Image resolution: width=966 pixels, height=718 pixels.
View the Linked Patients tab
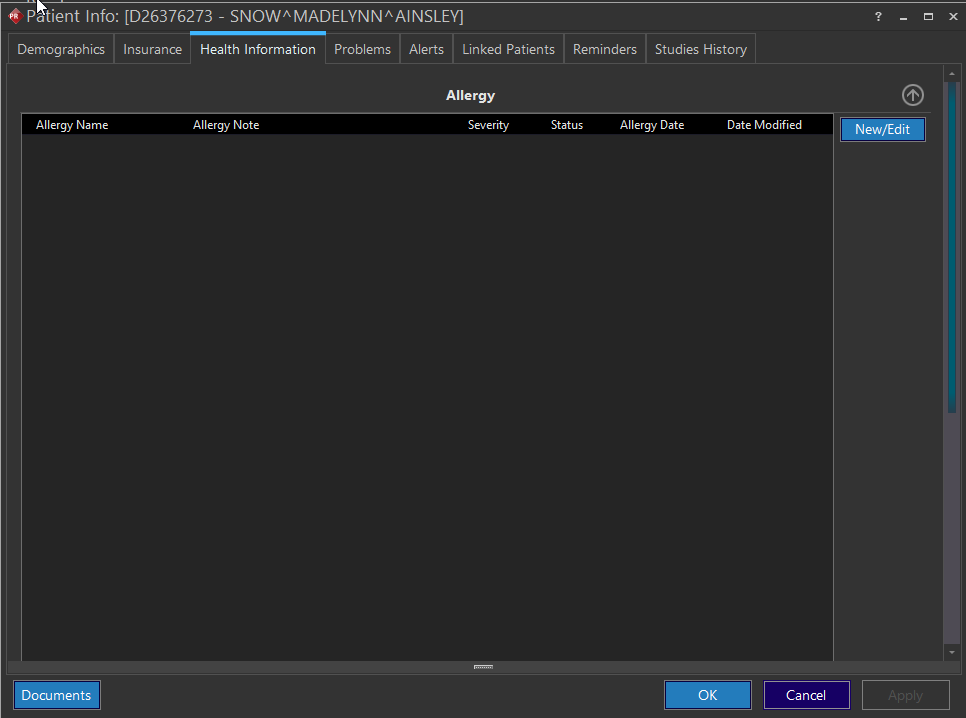pos(508,49)
